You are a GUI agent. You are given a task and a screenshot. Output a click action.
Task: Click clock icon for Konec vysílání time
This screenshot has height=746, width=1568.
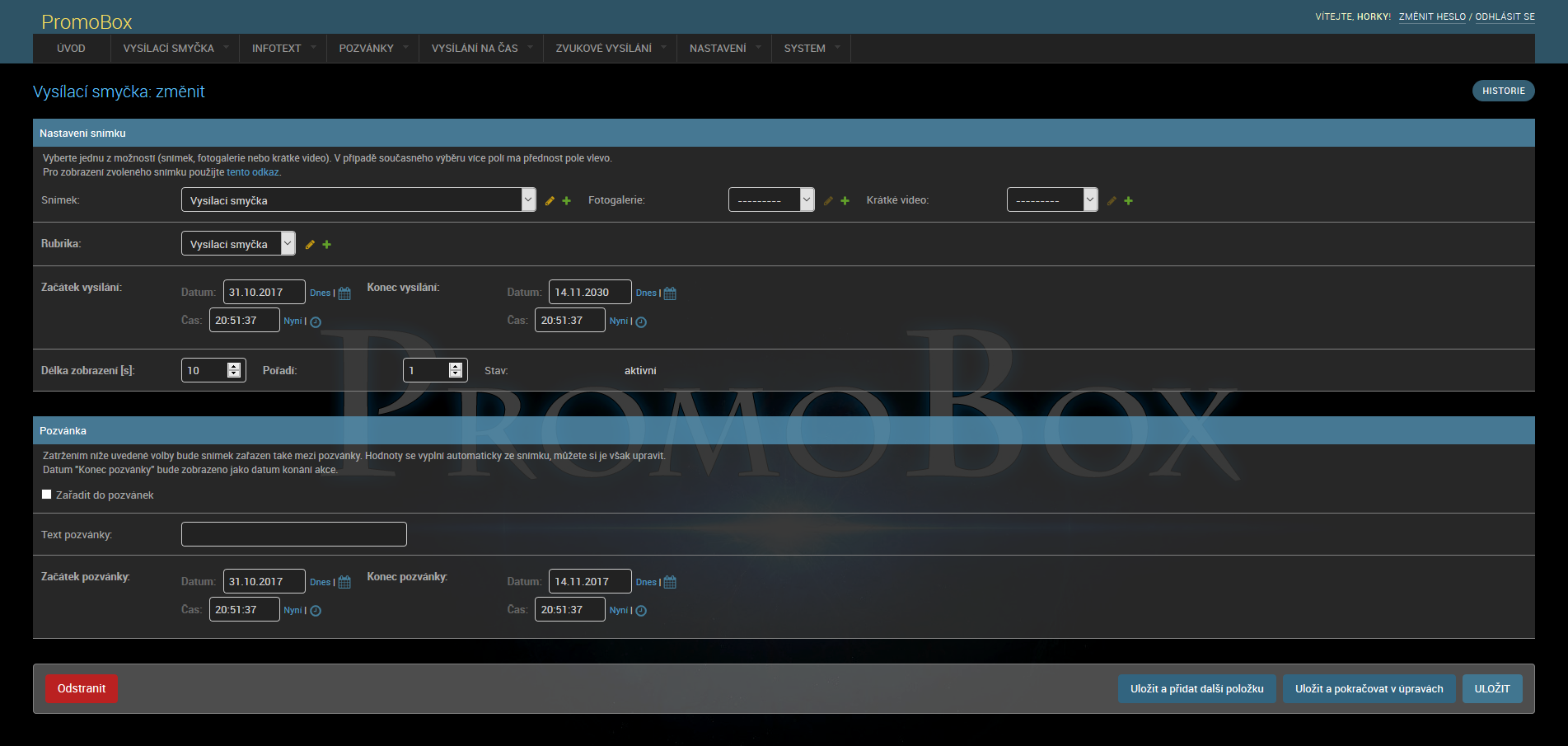(641, 322)
